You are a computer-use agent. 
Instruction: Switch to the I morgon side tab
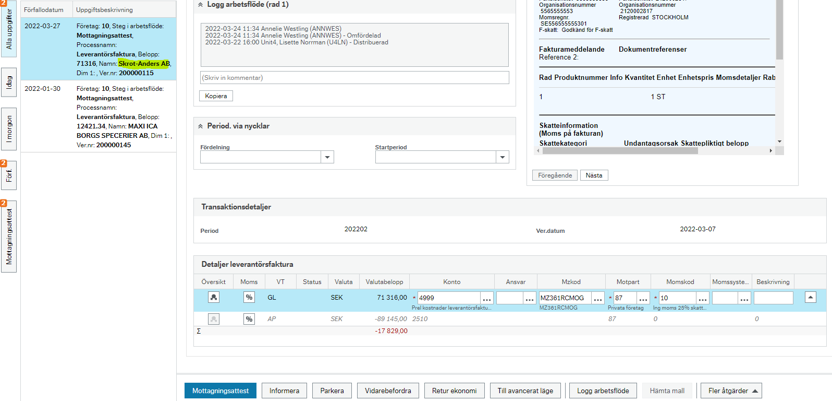pyautogui.click(x=8, y=130)
